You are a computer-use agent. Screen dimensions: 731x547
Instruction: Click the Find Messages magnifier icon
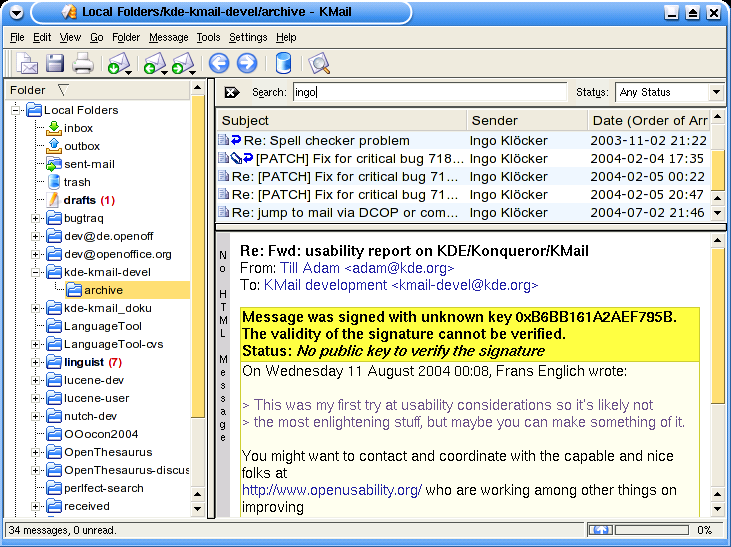click(319, 65)
